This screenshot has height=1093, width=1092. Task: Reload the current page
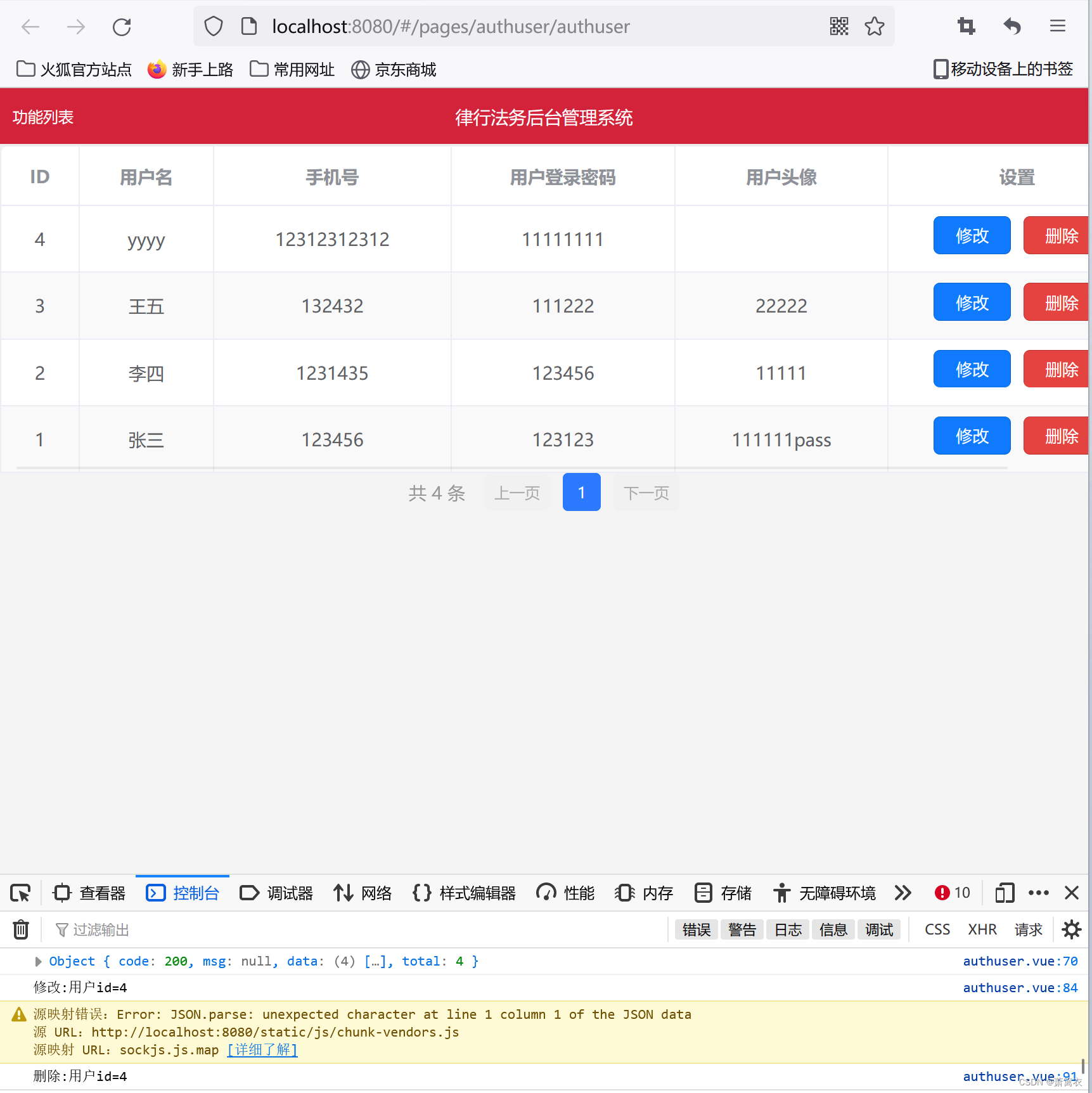pos(122,27)
